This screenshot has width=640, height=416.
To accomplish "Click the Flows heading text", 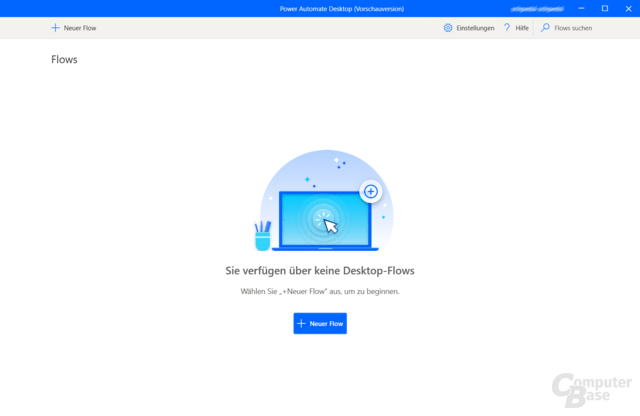I will click(64, 60).
